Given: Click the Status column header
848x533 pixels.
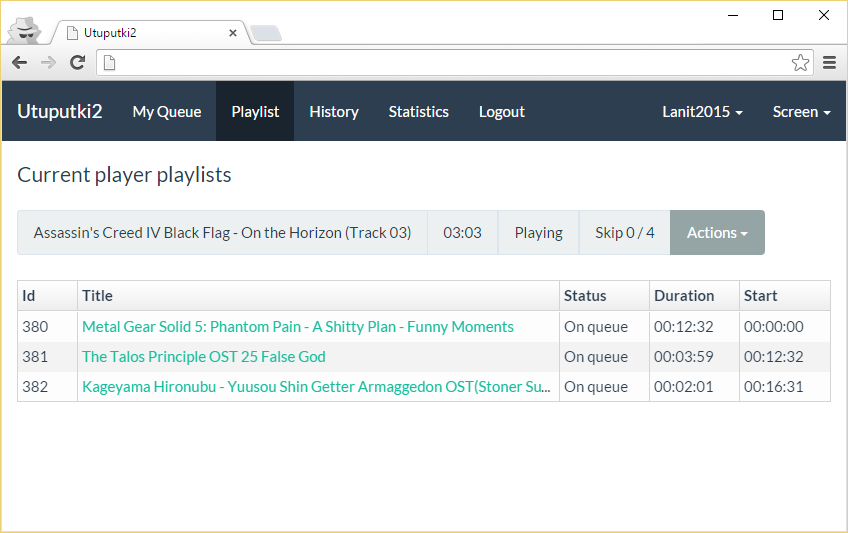Looking at the screenshot, I should 604,296.
